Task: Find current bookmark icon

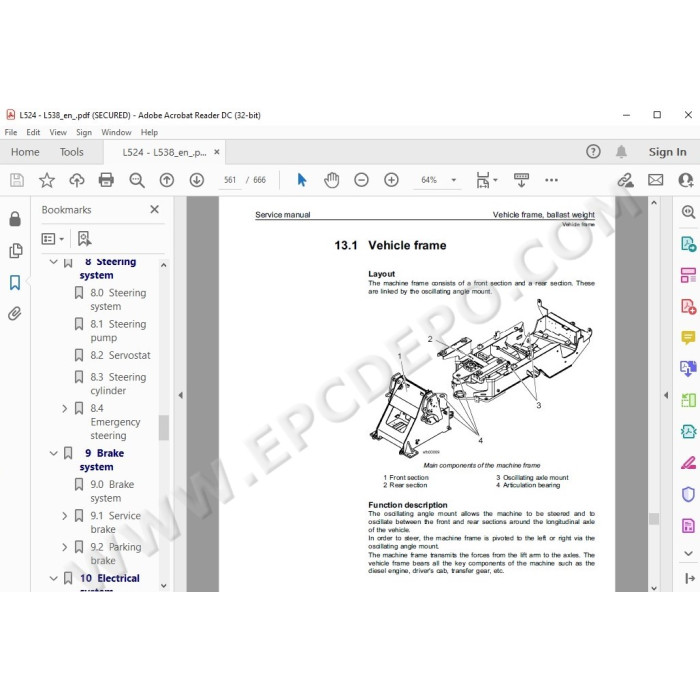Action: (x=84, y=238)
